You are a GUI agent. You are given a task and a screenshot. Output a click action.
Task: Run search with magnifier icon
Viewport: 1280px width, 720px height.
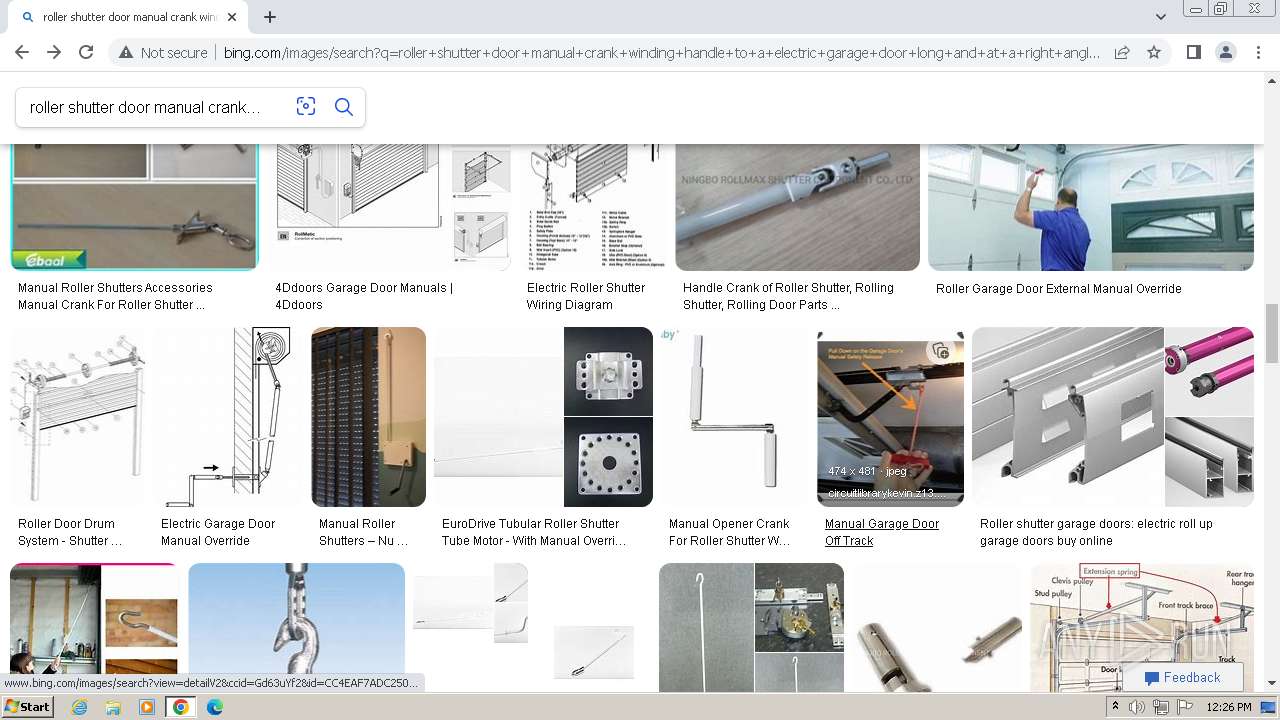click(344, 107)
